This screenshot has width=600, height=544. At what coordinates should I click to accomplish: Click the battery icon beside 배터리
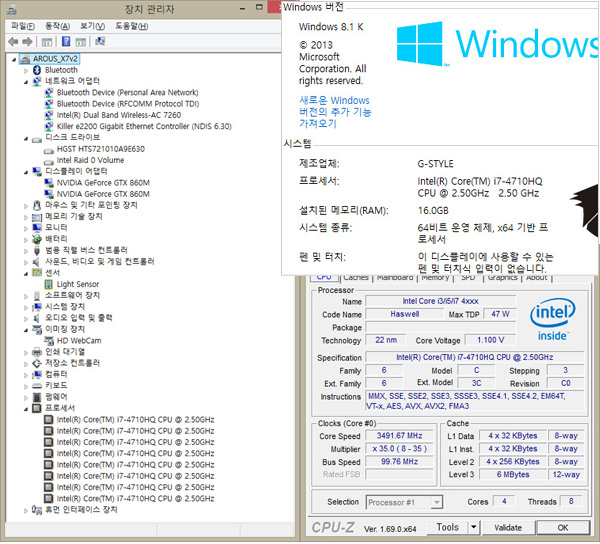[37, 239]
